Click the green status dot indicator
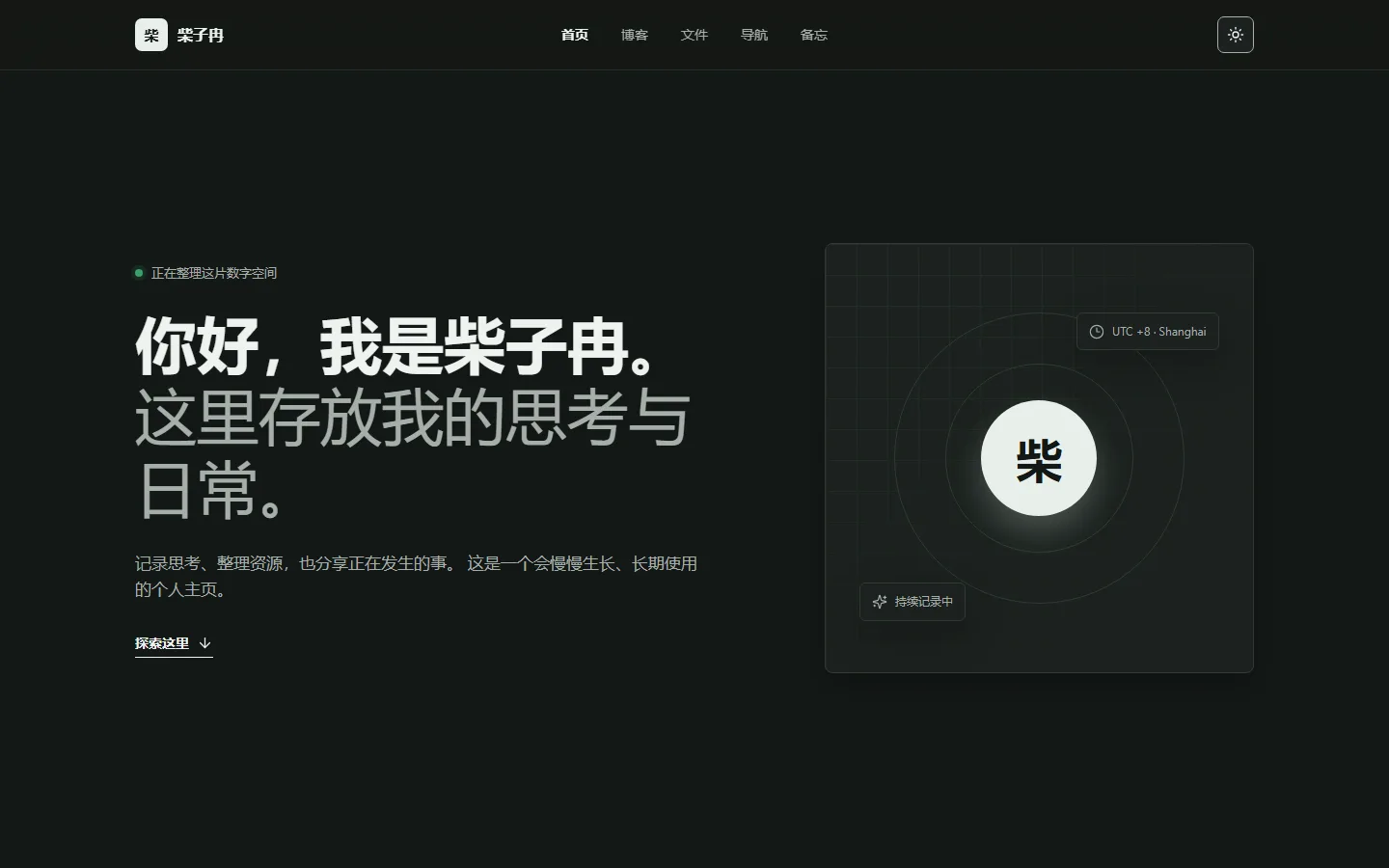Image resolution: width=1389 pixels, height=868 pixels. point(139,273)
